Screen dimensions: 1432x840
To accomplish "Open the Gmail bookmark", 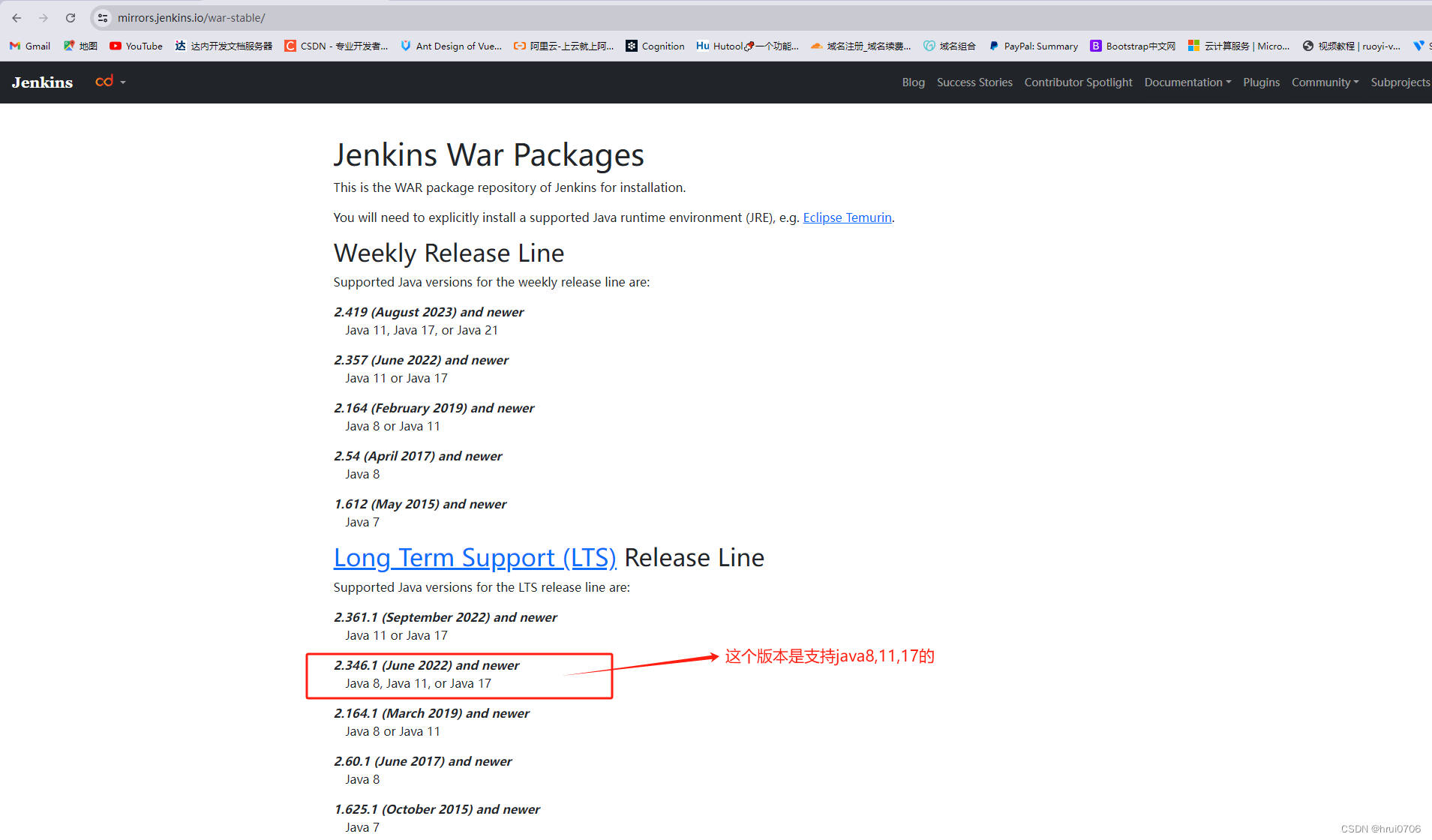I will tap(29, 46).
